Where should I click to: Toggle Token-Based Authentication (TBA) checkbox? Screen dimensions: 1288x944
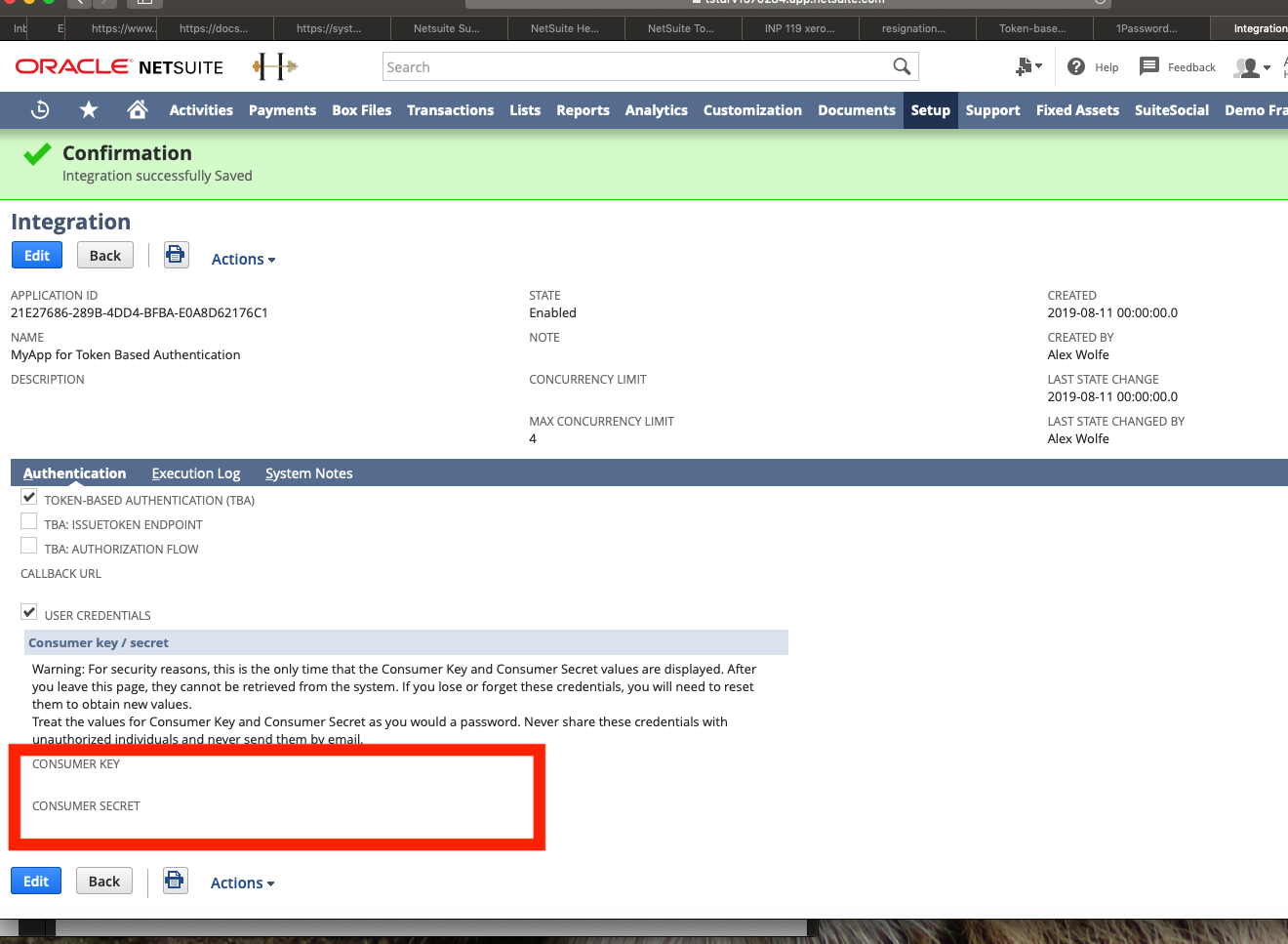pyautogui.click(x=29, y=498)
